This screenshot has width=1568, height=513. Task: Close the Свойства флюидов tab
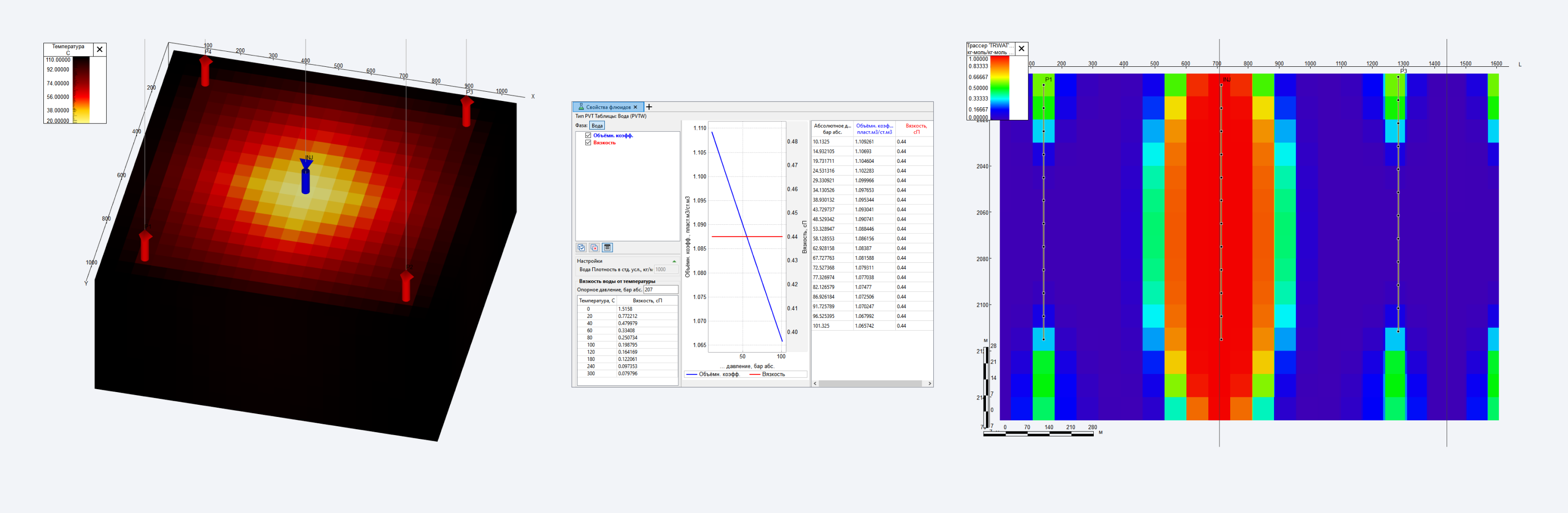(x=636, y=107)
